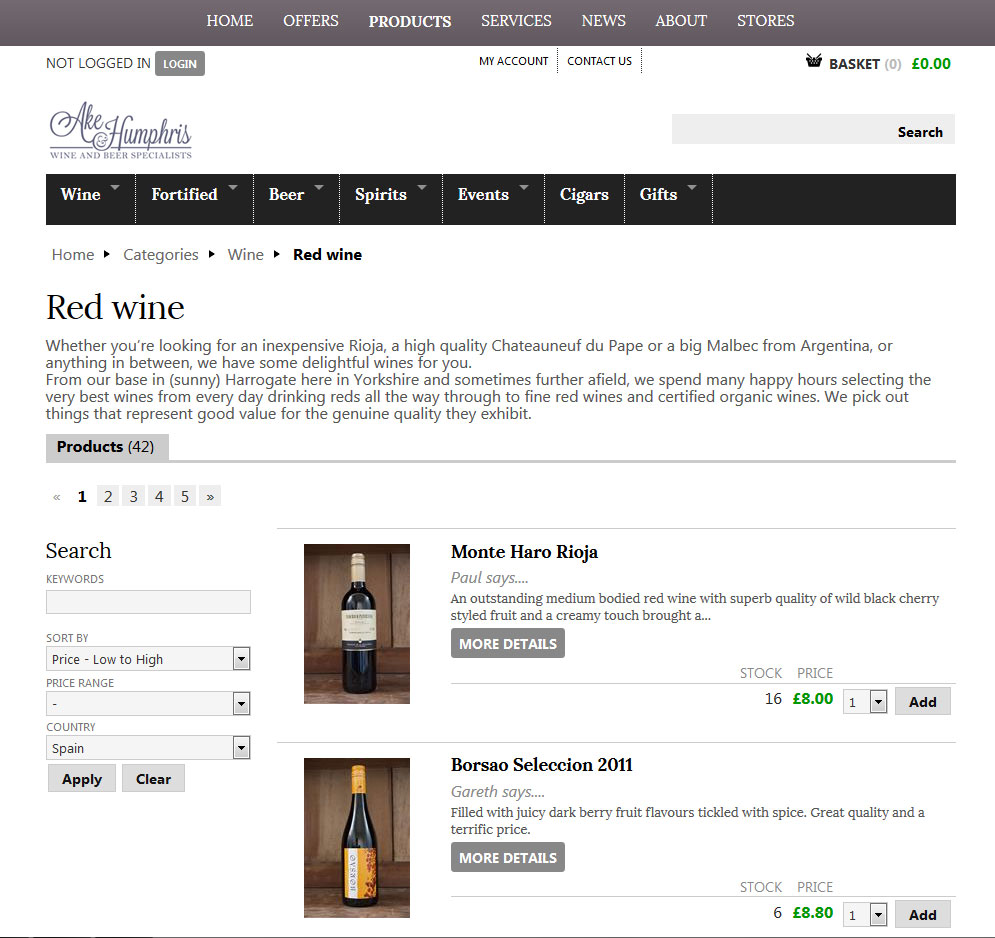This screenshot has height=938, width=995.
Task: Go to results page 3
Action: coord(133,496)
